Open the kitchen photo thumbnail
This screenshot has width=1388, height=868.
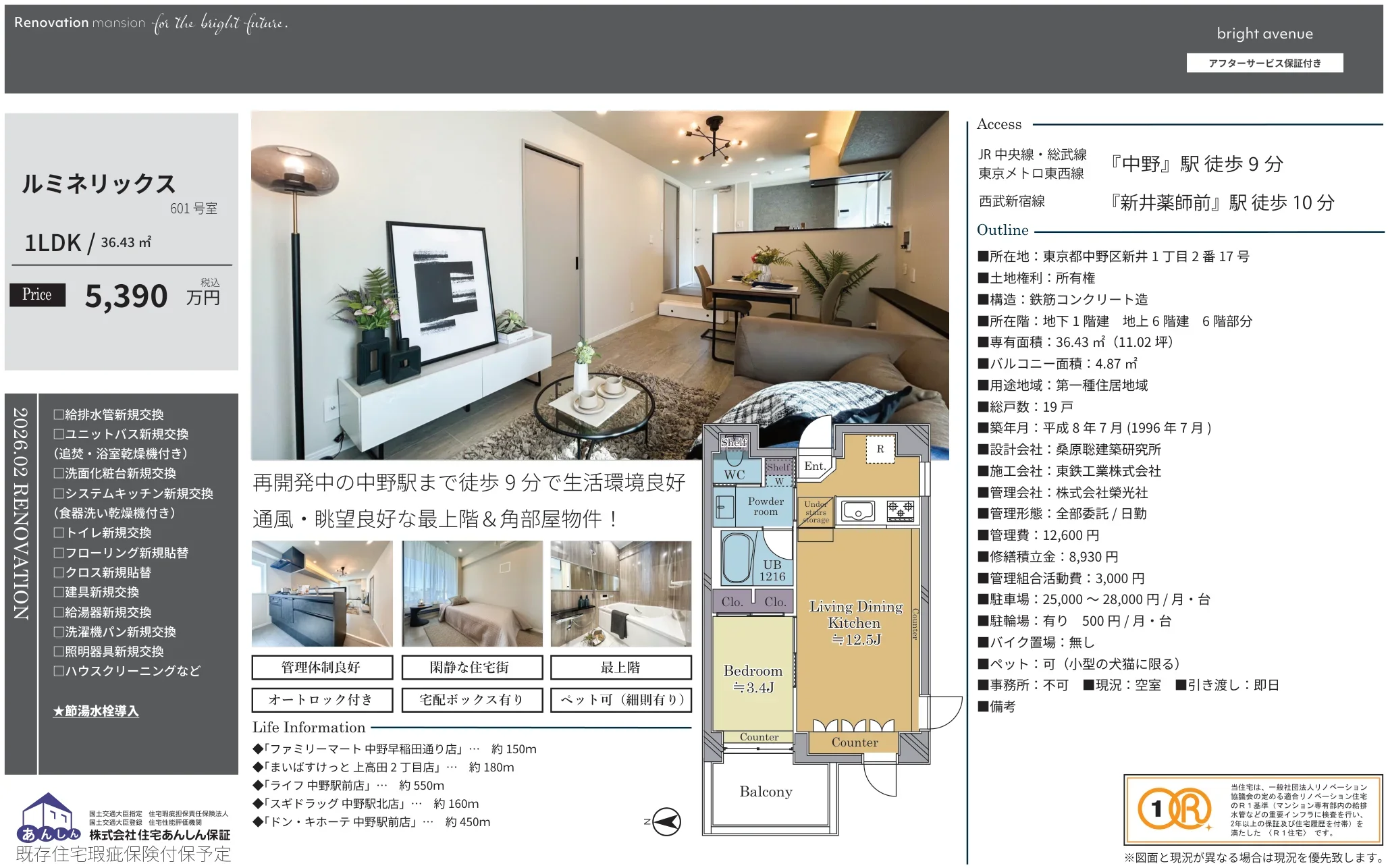point(321,593)
